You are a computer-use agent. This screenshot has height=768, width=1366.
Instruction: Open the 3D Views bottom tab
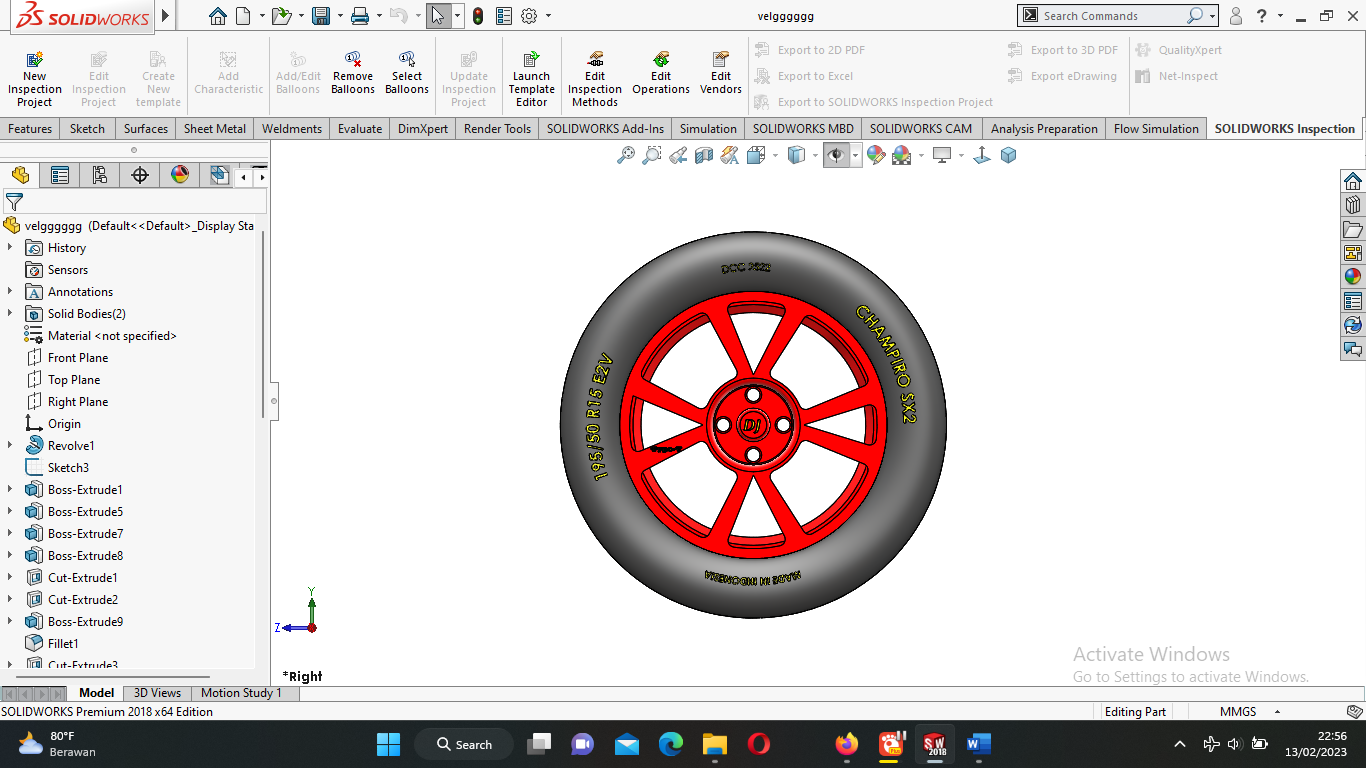click(x=158, y=693)
